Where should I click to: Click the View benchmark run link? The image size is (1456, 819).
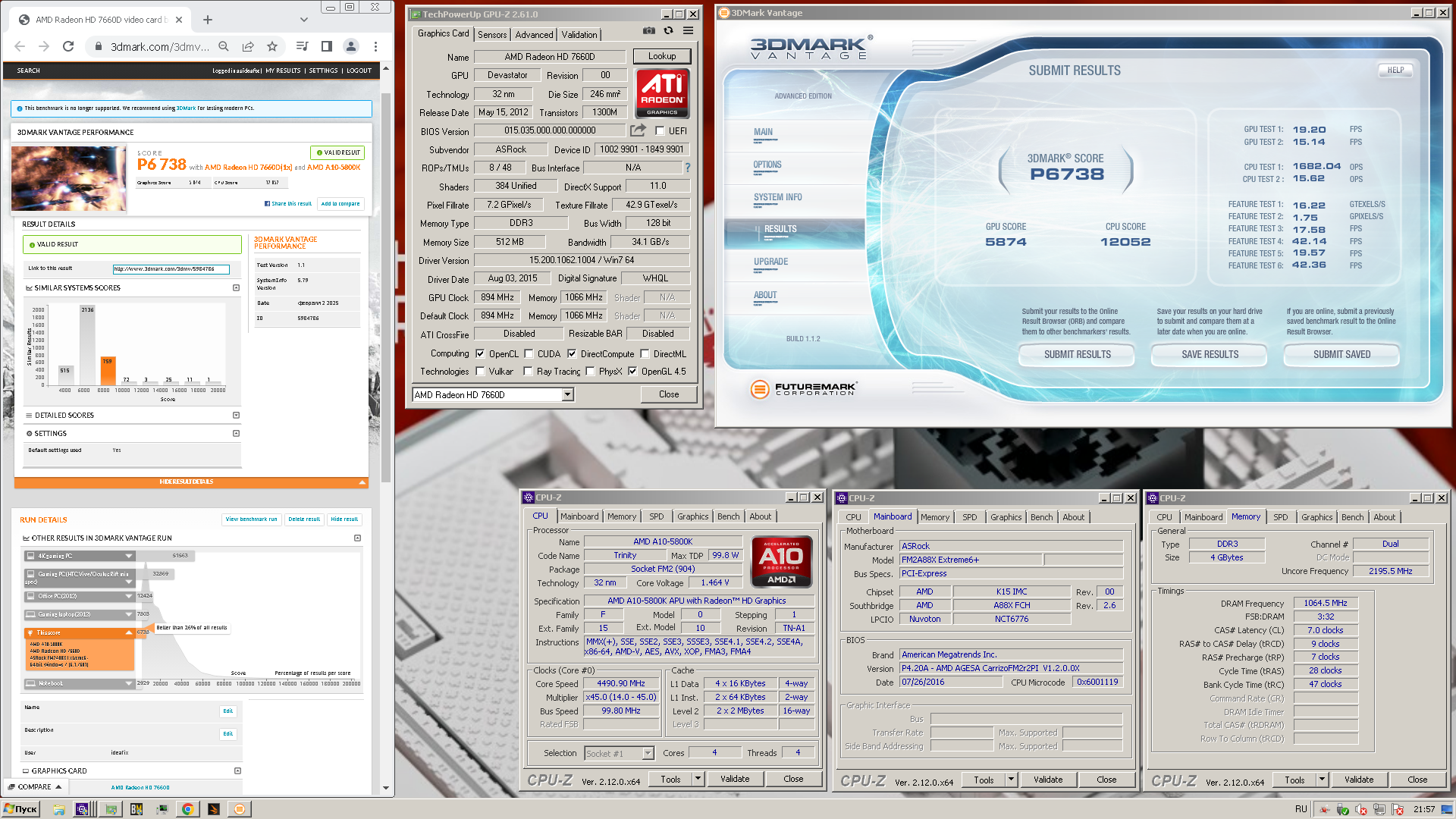click(251, 519)
